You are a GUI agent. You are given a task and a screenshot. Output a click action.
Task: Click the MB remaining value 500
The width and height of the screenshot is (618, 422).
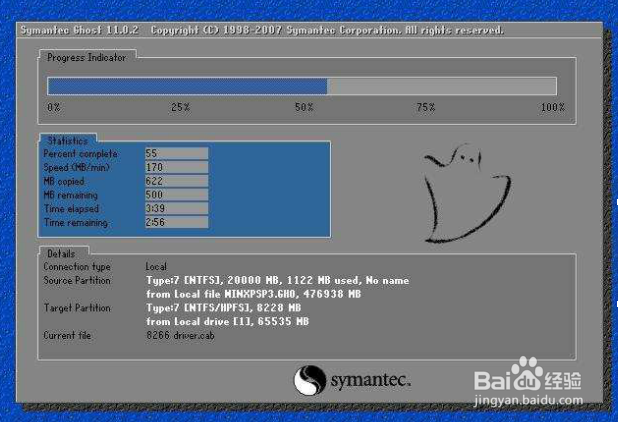176,195
